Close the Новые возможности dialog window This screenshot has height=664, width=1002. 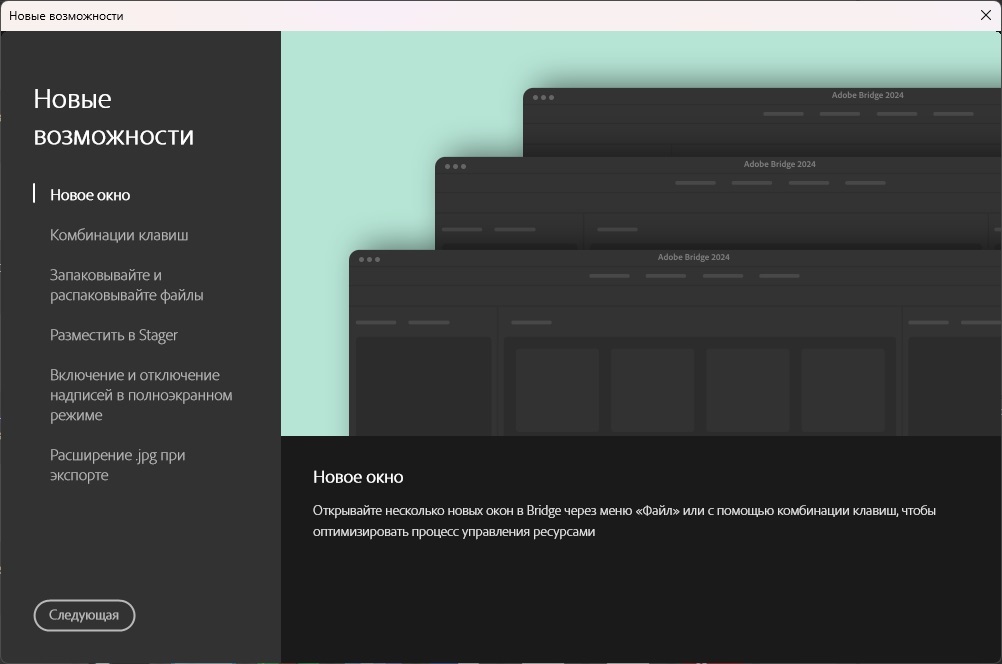click(x=985, y=15)
